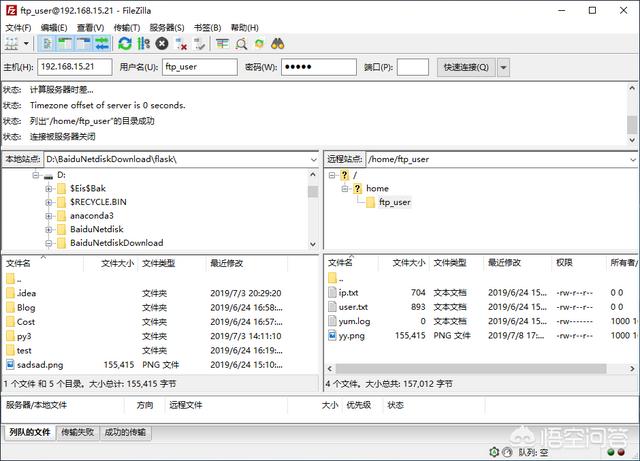Open the 编辑(E) menu
Image resolution: width=640 pixels, height=461 pixels.
54,27
